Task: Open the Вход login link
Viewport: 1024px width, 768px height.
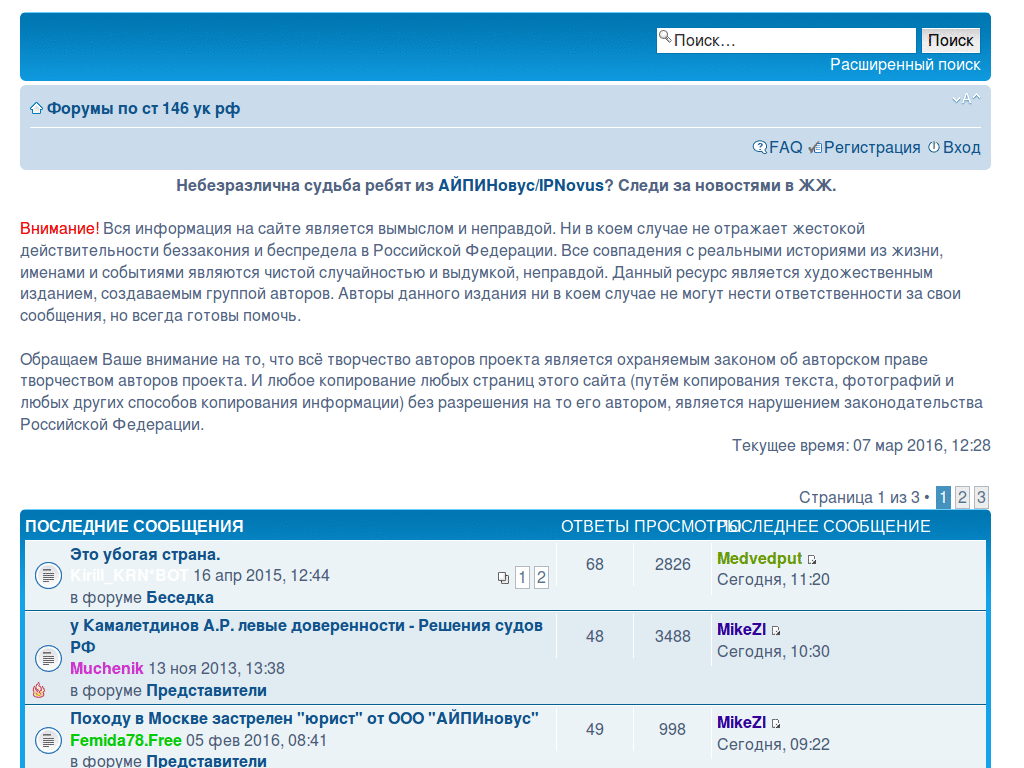Action: pyautogui.click(x=961, y=148)
